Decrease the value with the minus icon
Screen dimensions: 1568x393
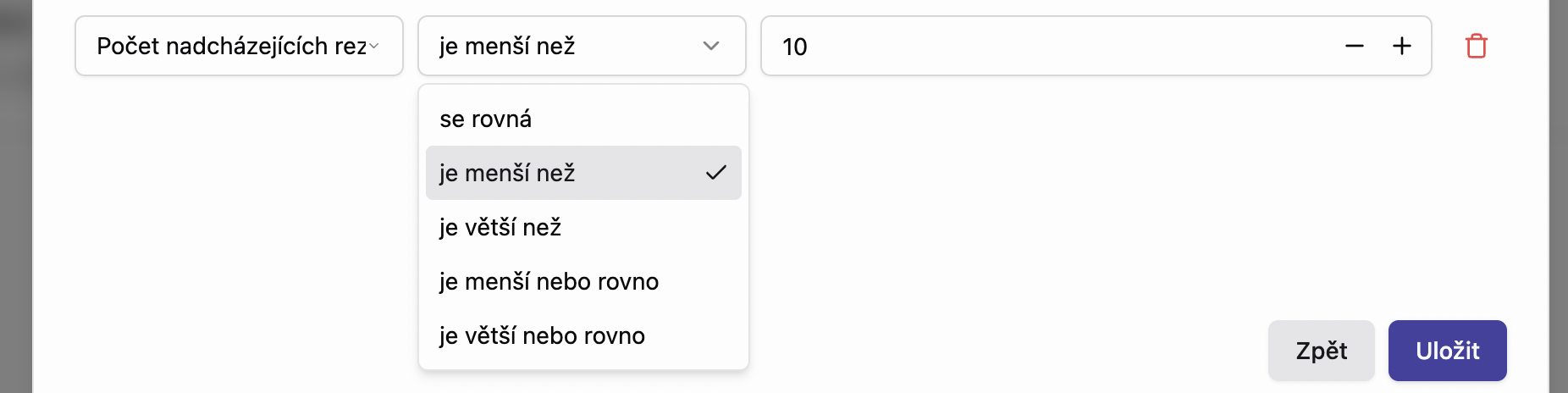[1354, 46]
